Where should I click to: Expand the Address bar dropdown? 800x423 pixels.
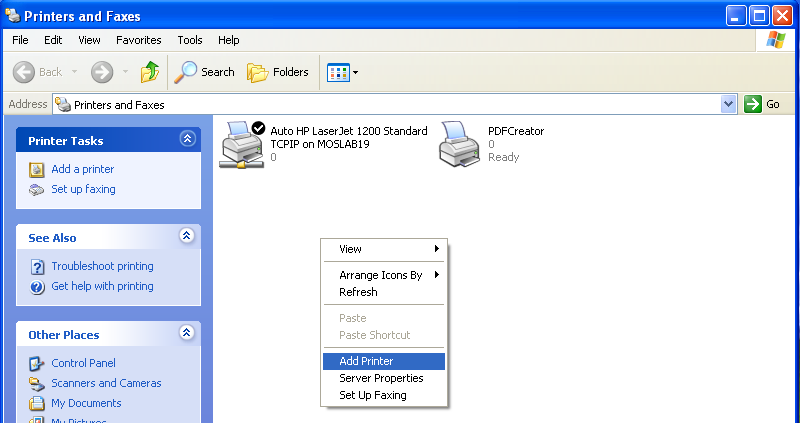click(729, 104)
